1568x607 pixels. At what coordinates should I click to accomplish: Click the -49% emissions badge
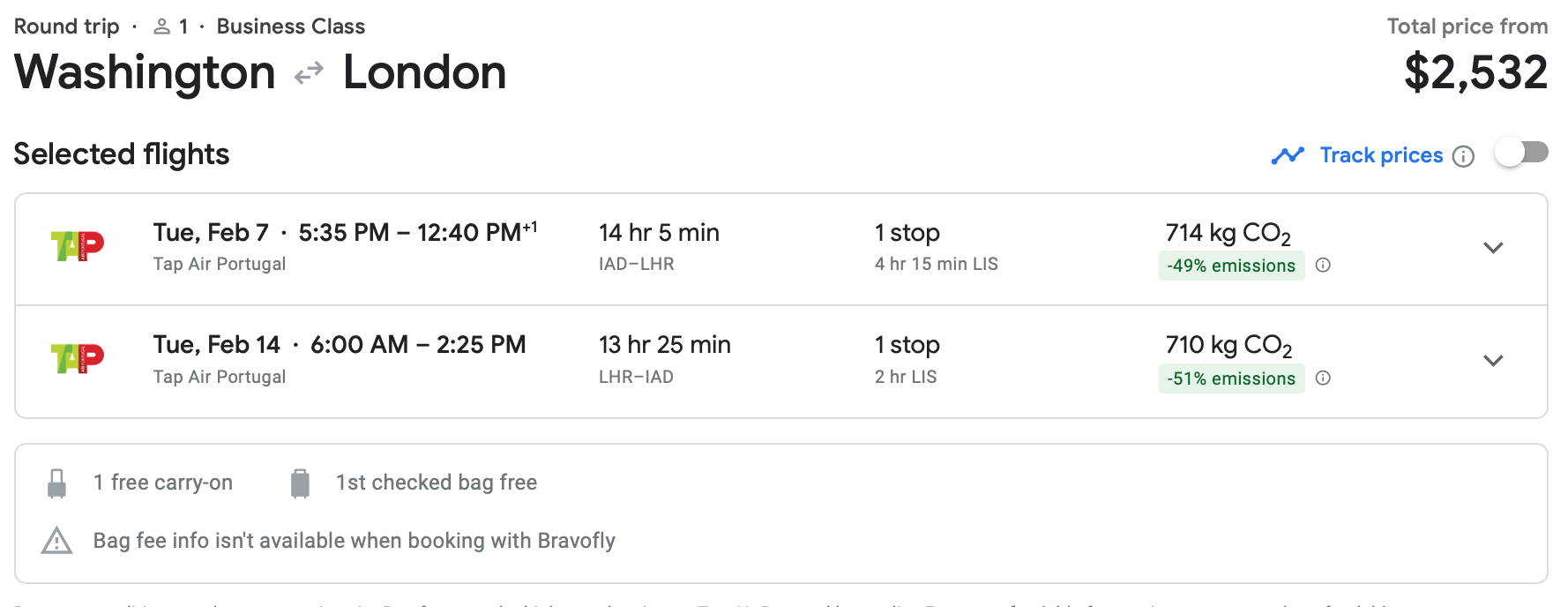1231,266
